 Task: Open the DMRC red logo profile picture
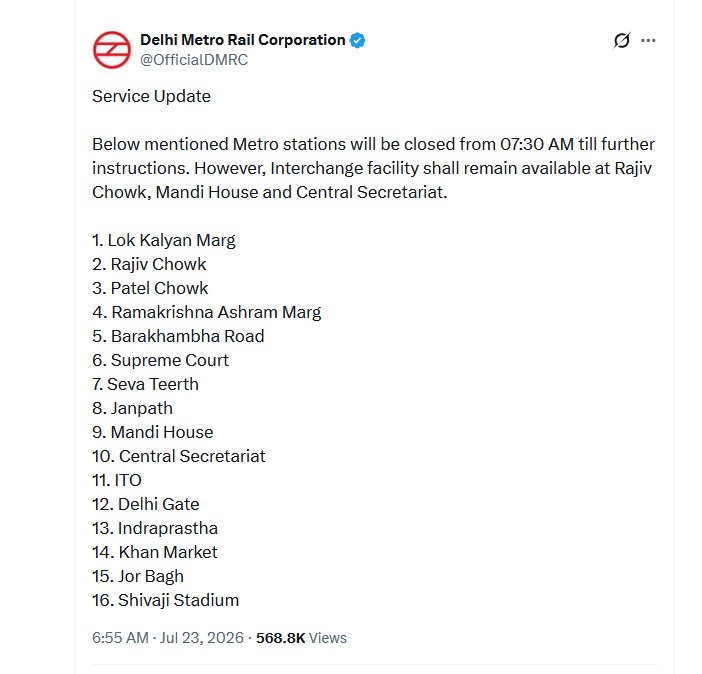[x=112, y=50]
